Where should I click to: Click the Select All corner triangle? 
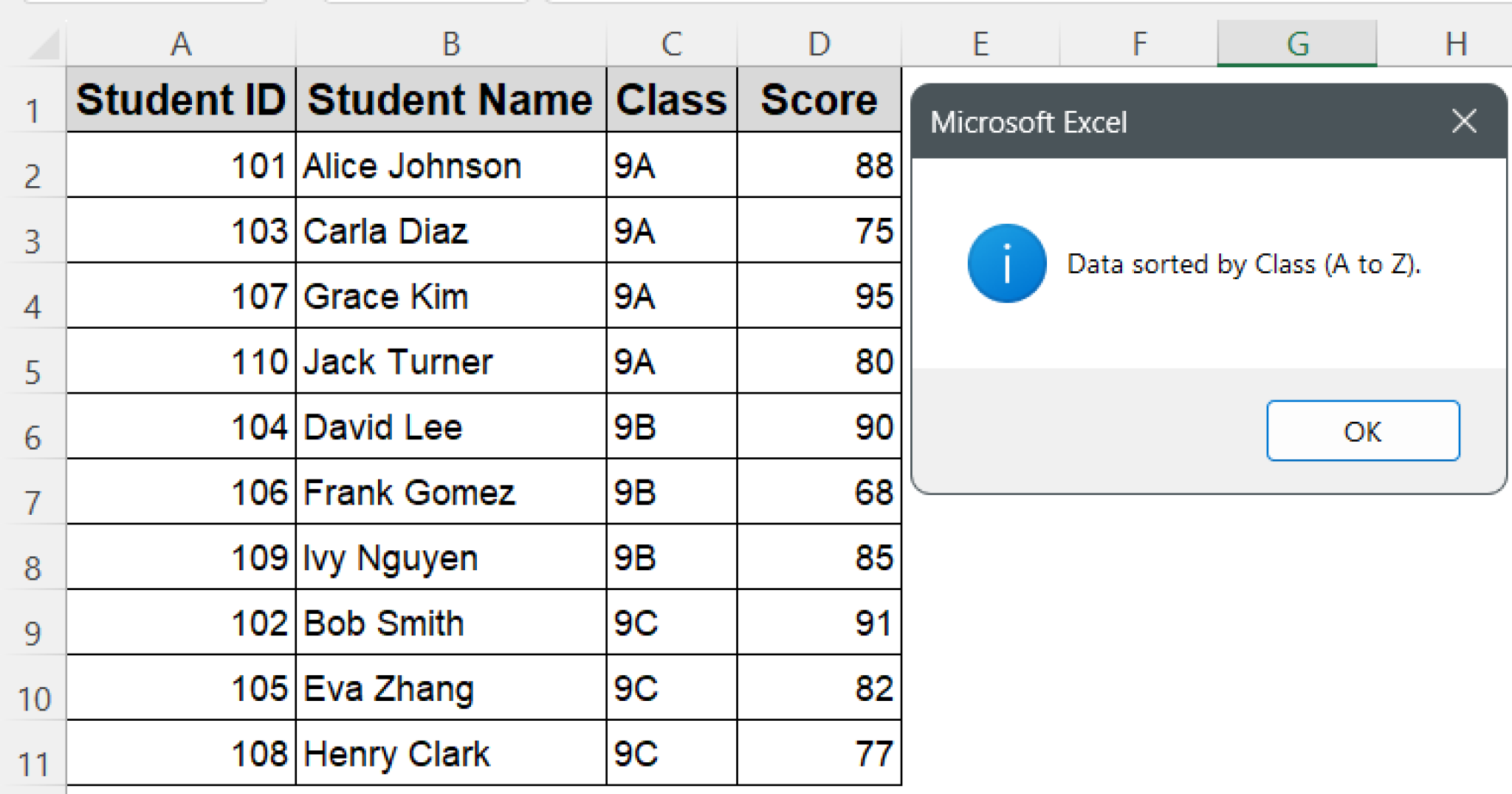point(43,44)
